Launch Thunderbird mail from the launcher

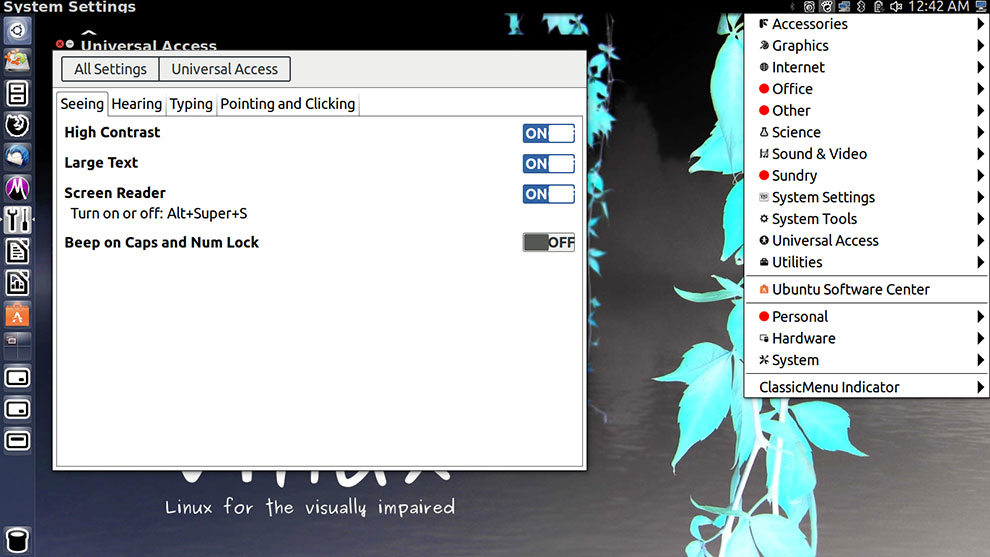point(17,157)
